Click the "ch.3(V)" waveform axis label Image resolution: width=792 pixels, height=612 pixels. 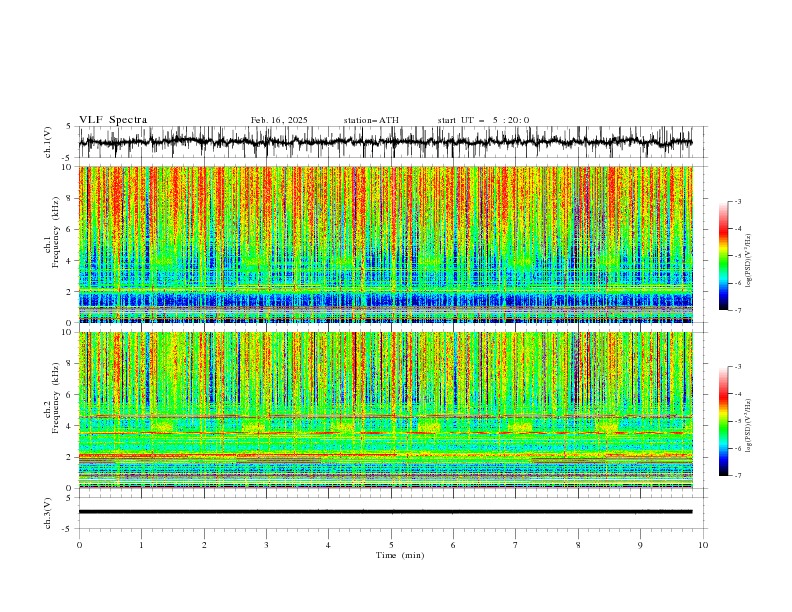48,513
